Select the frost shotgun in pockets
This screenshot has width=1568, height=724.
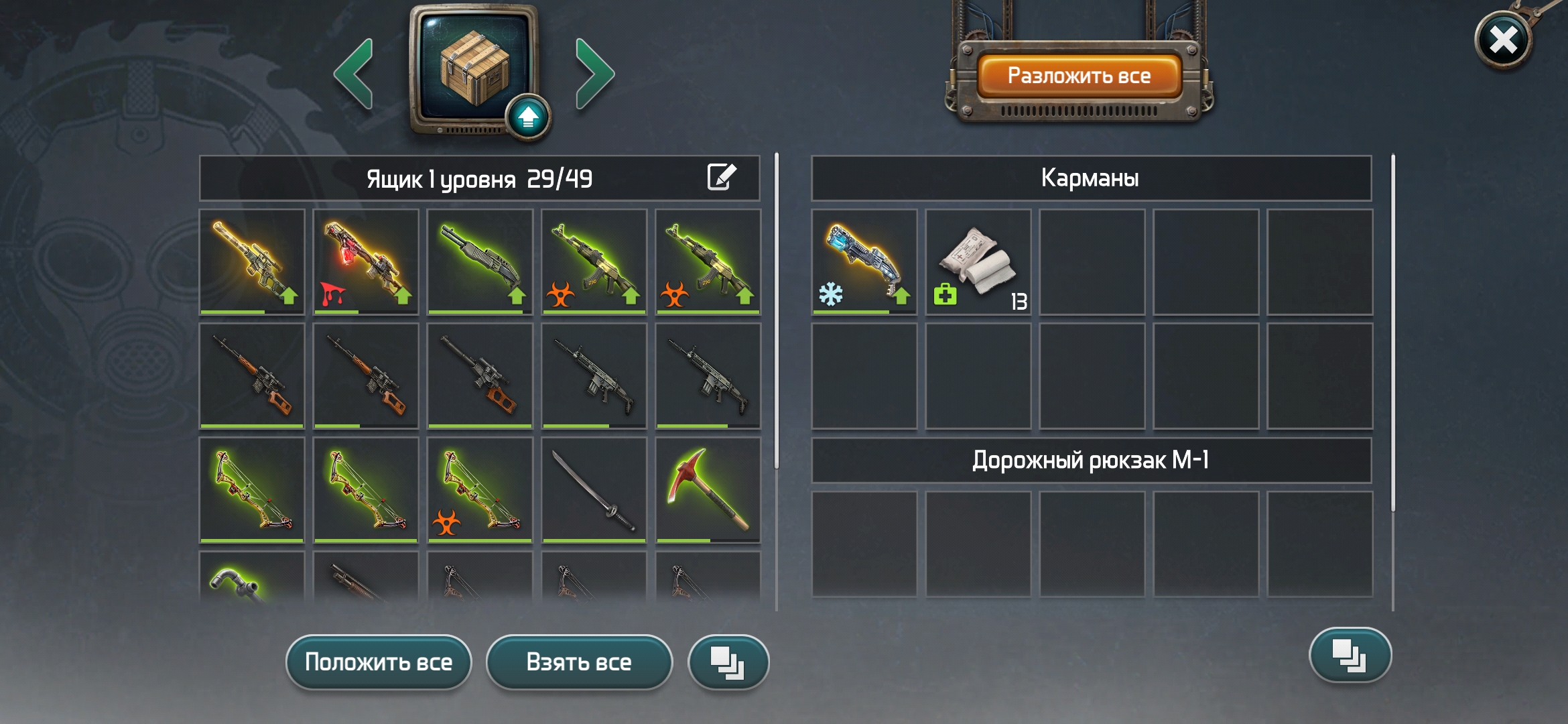[864, 262]
